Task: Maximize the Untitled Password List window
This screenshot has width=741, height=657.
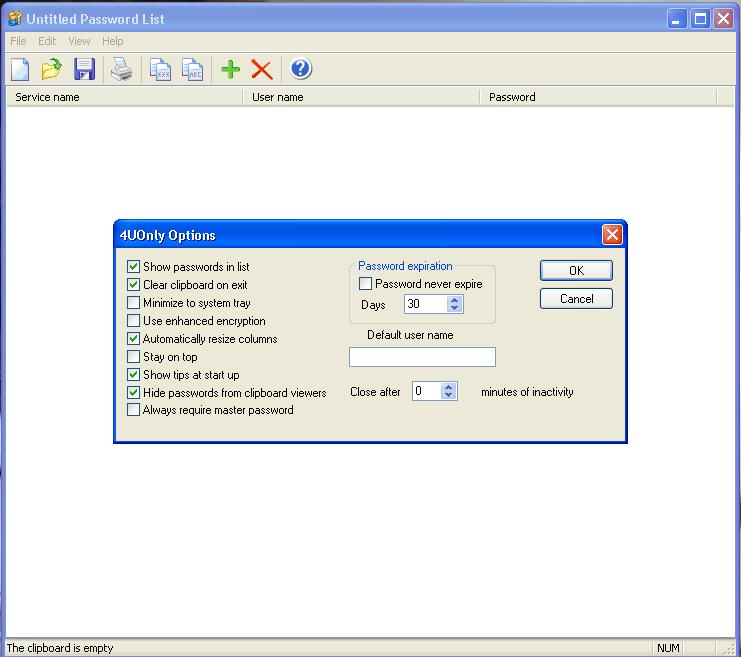Action: tap(700, 19)
